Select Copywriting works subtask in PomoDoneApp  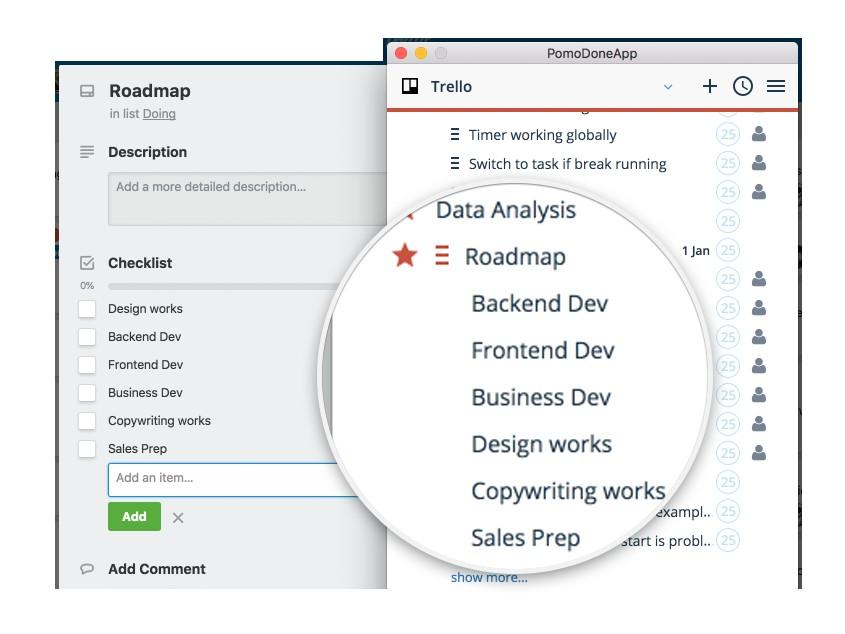[x=569, y=492]
